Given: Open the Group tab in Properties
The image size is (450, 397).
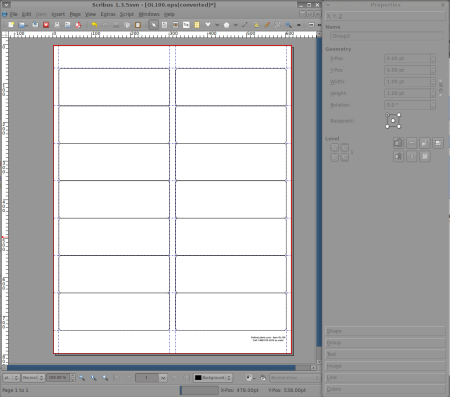Looking at the screenshot, I should pos(385,343).
